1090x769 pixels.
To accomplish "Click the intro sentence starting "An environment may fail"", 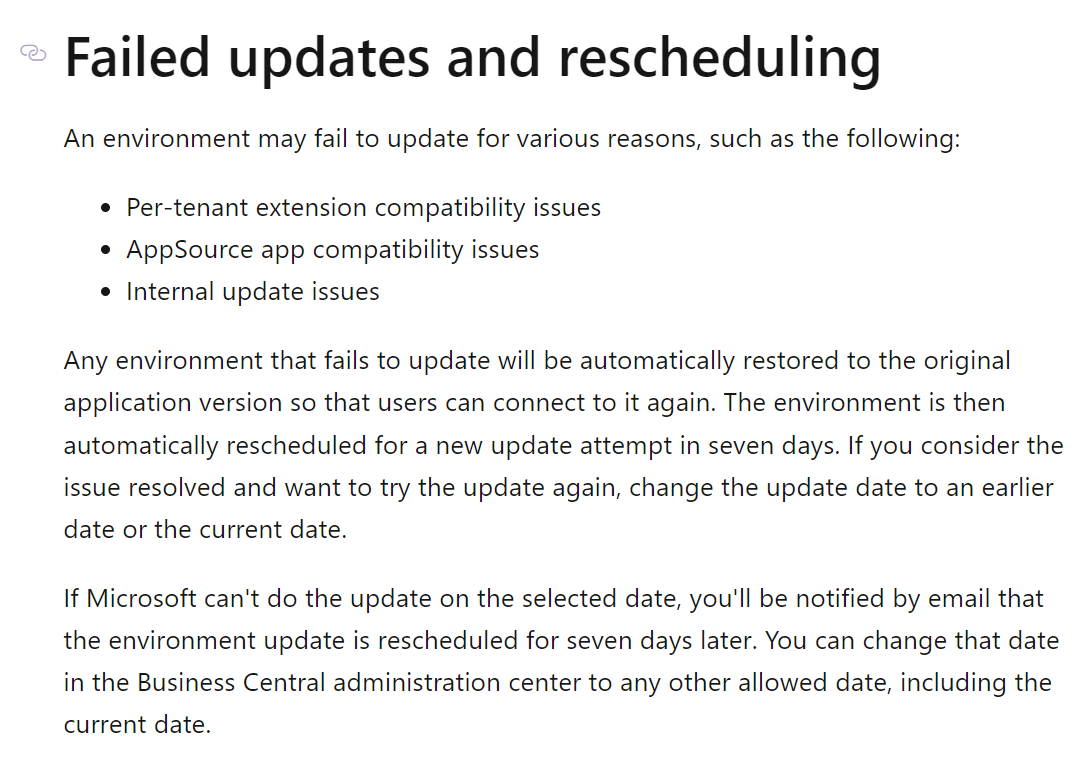I will (511, 138).
